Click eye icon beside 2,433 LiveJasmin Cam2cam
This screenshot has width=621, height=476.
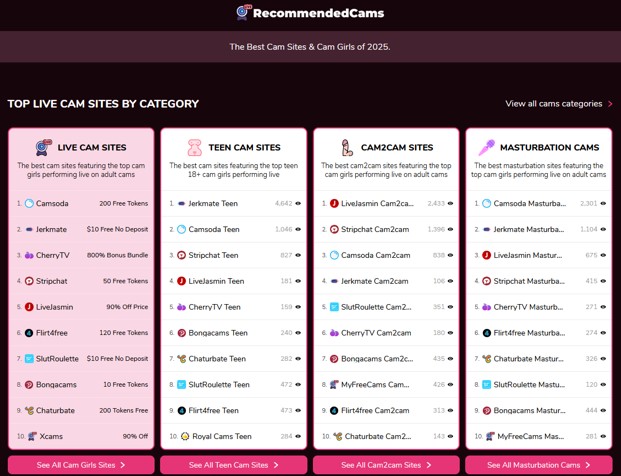pyautogui.click(x=450, y=204)
